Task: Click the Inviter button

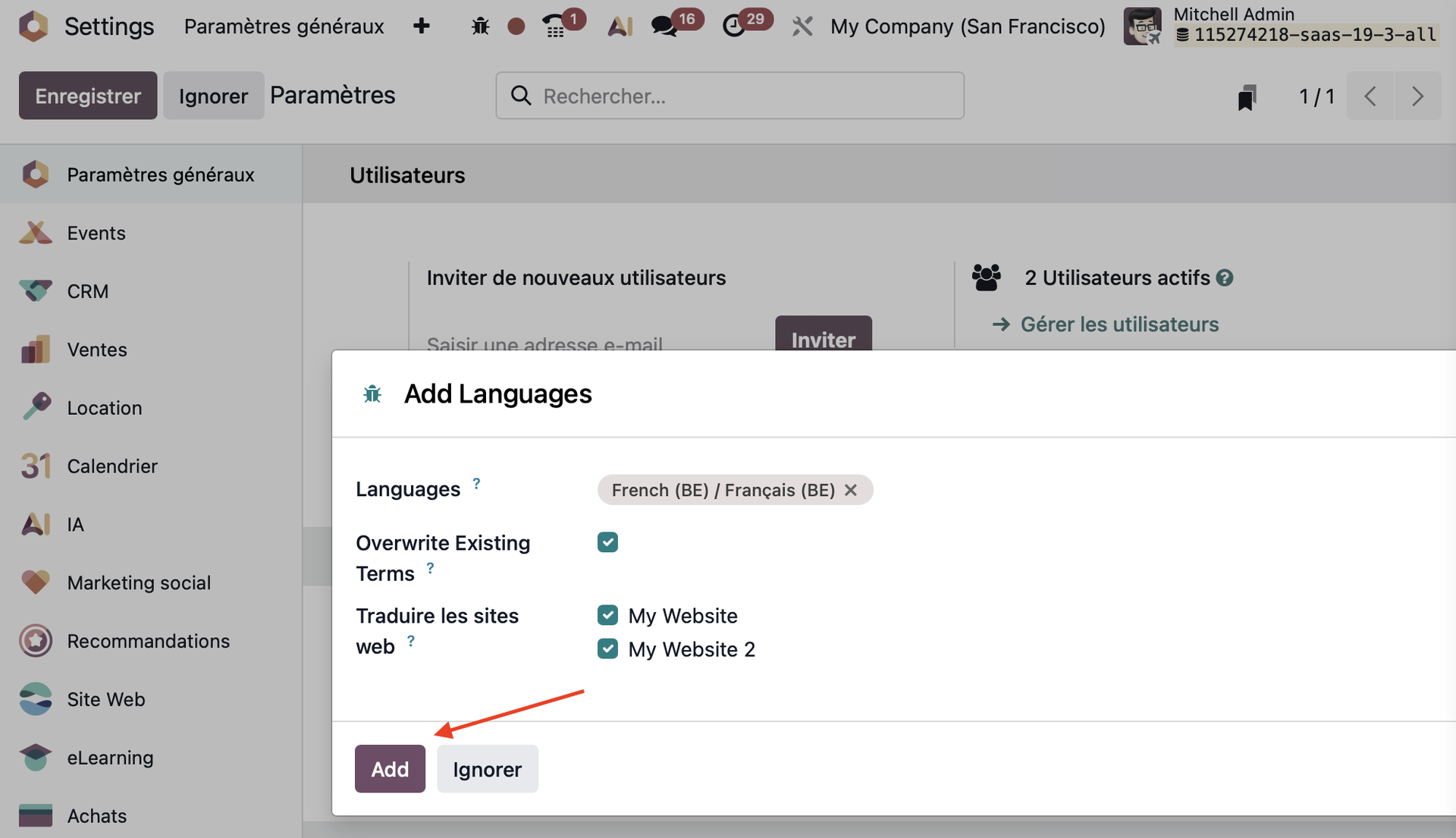Action: coord(824,335)
